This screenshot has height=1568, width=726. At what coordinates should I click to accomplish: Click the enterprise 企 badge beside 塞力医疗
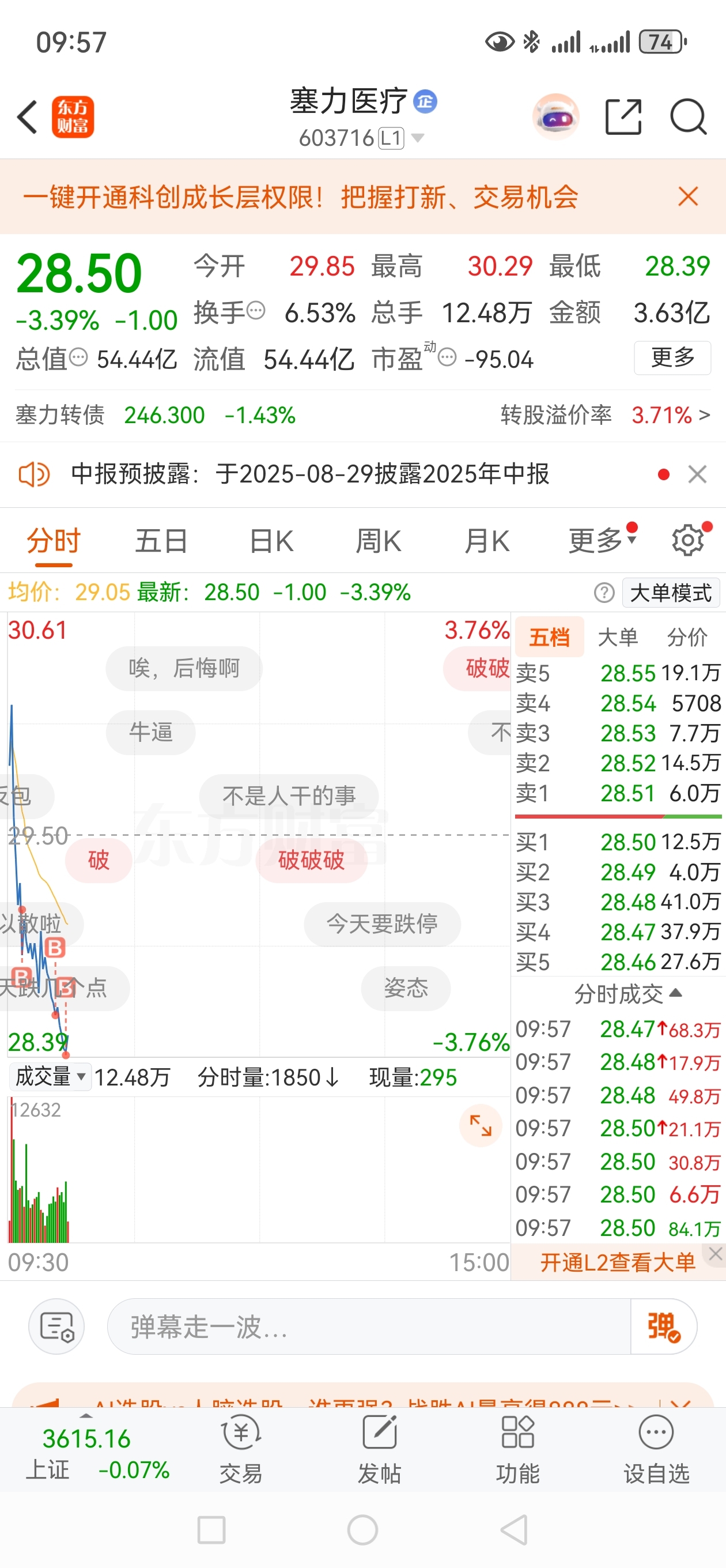pos(425,101)
